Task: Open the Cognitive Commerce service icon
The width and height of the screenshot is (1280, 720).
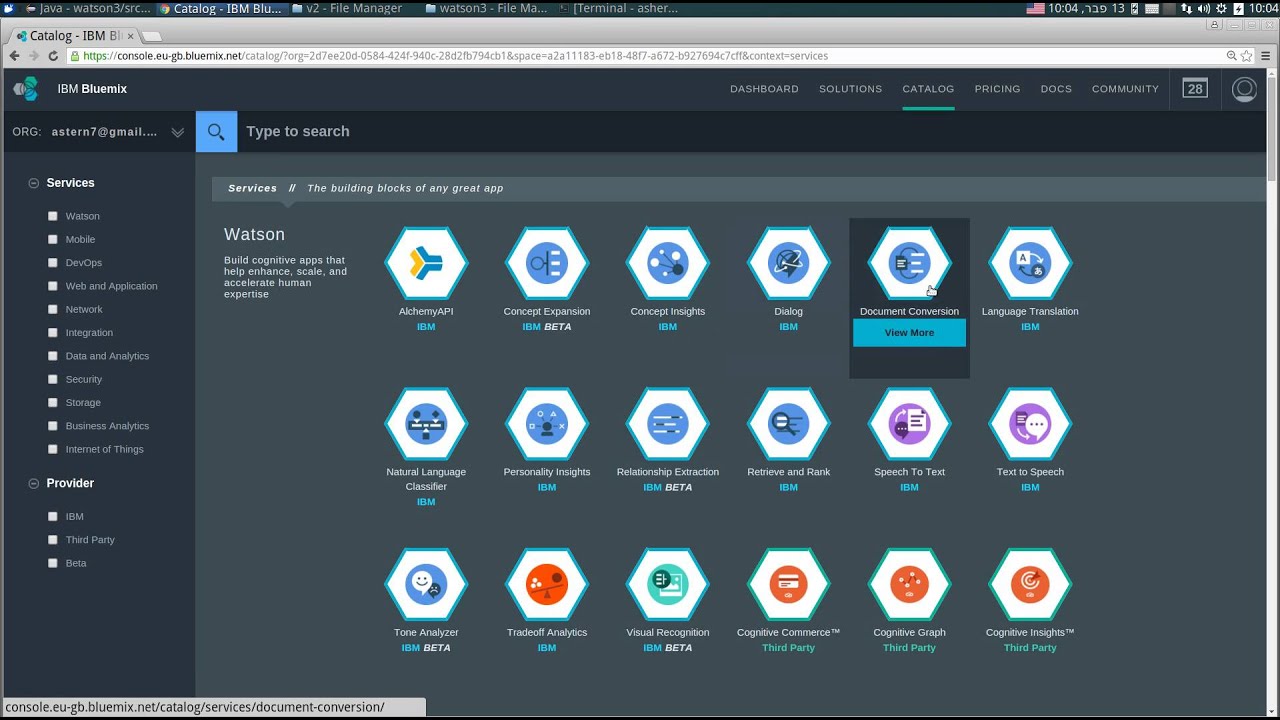Action: 788,584
